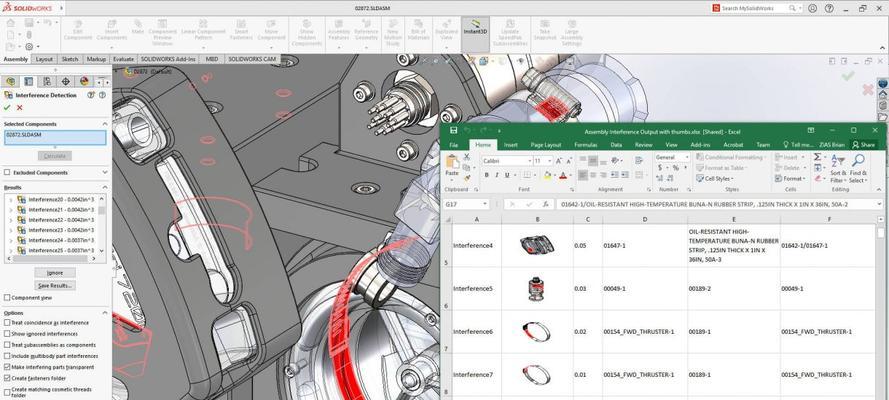Click the Excel Format Painter icon

click(467, 177)
